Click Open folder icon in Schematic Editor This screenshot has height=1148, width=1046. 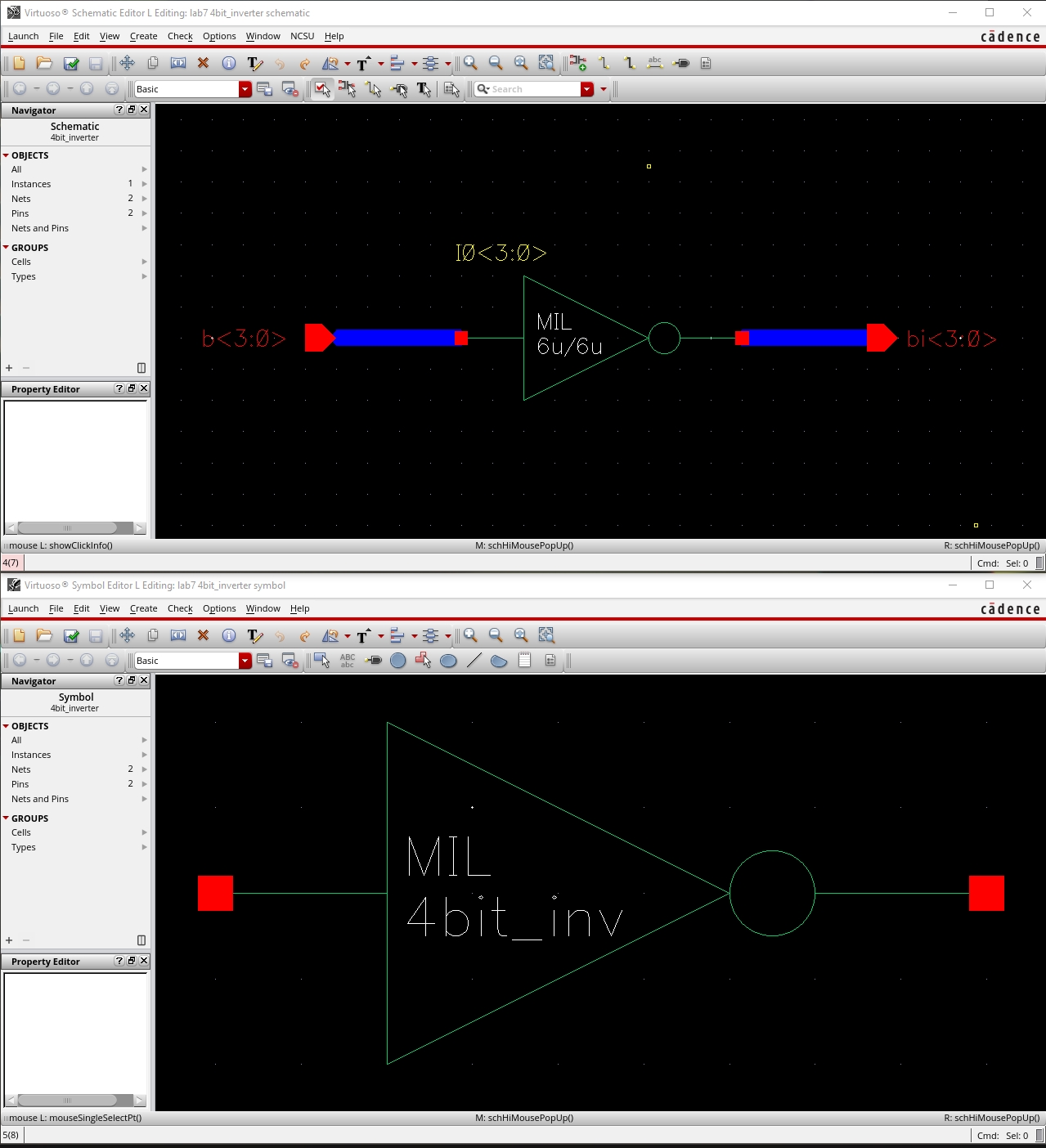click(x=44, y=63)
